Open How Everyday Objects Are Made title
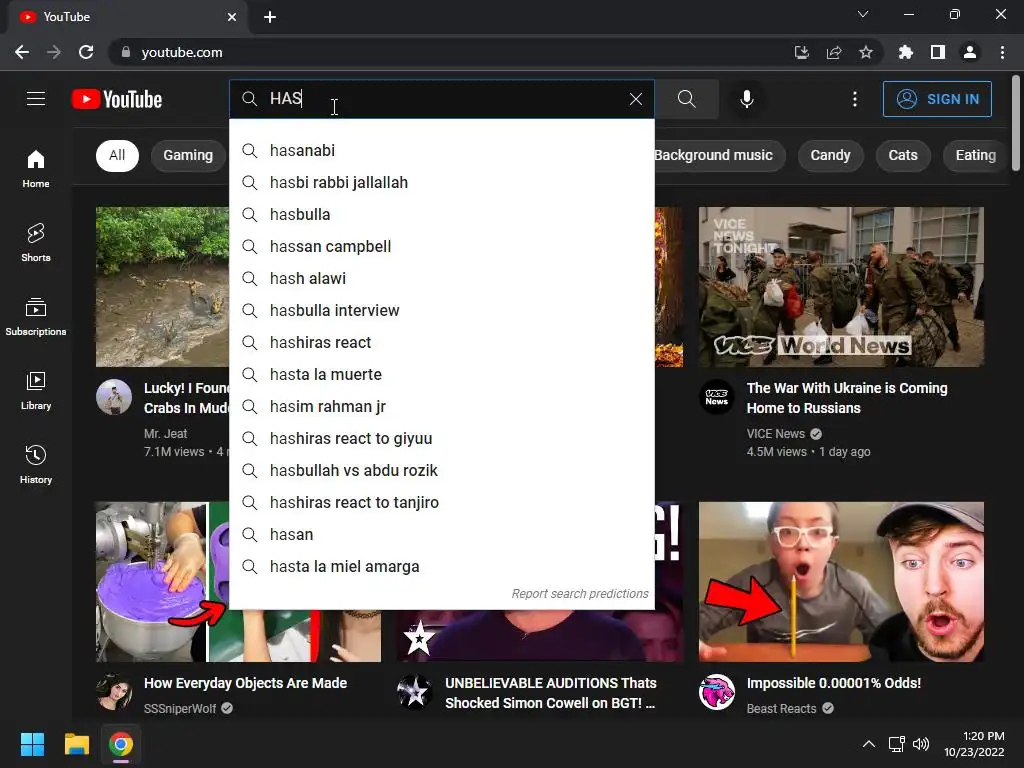The height and width of the screenshot is (768, 1024). pos(246,683)
